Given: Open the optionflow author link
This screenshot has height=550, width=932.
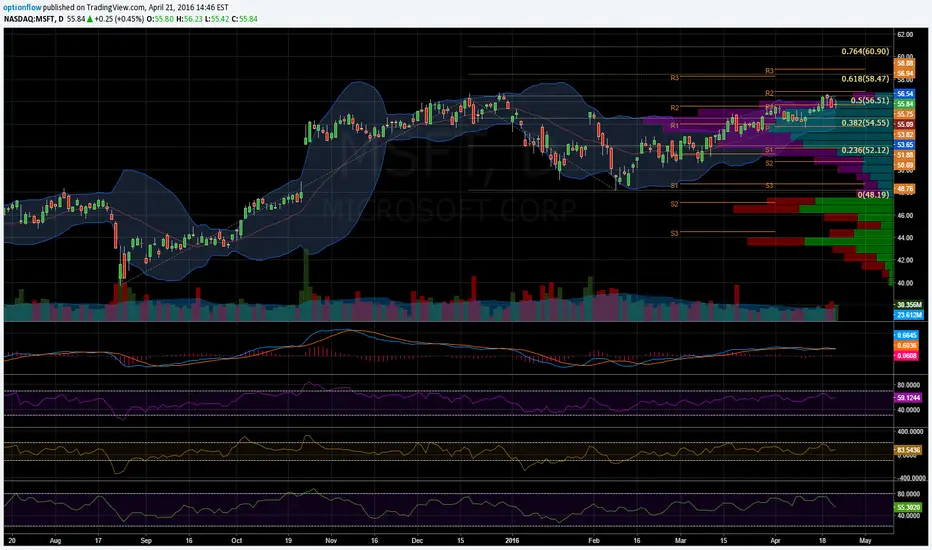Looking at the screenshot, I should pos(22,8).
